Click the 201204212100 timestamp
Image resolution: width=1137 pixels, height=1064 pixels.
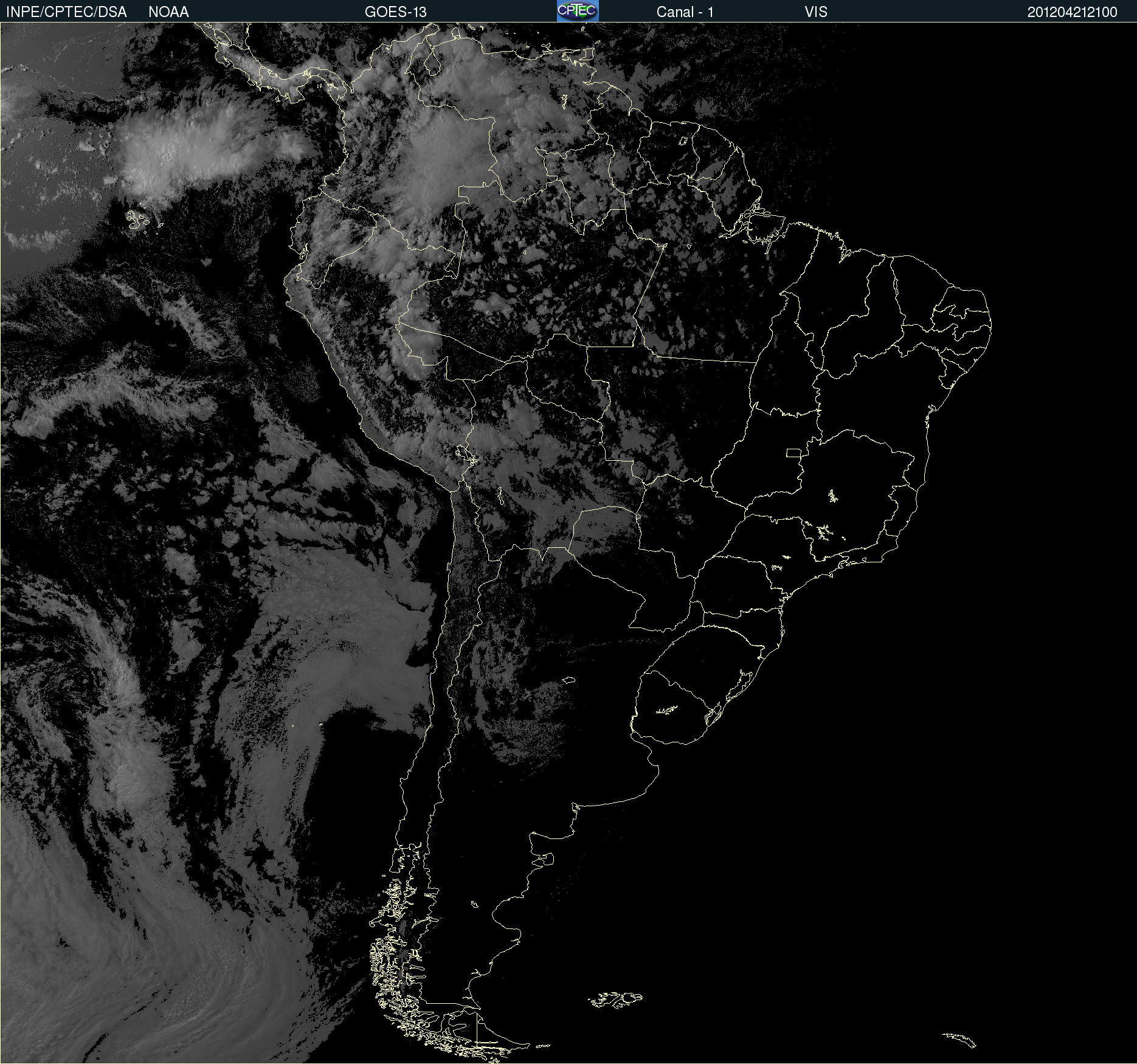(1072, 12)
